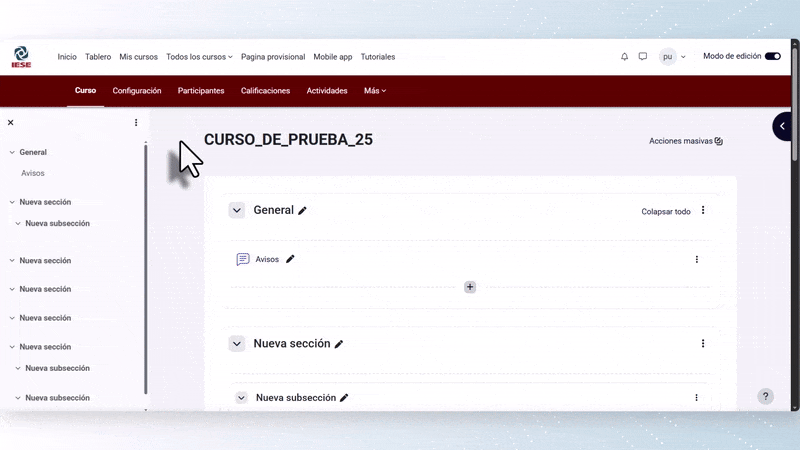
Task: Click Avisos activity link in content
Action: tap(267, 259)
